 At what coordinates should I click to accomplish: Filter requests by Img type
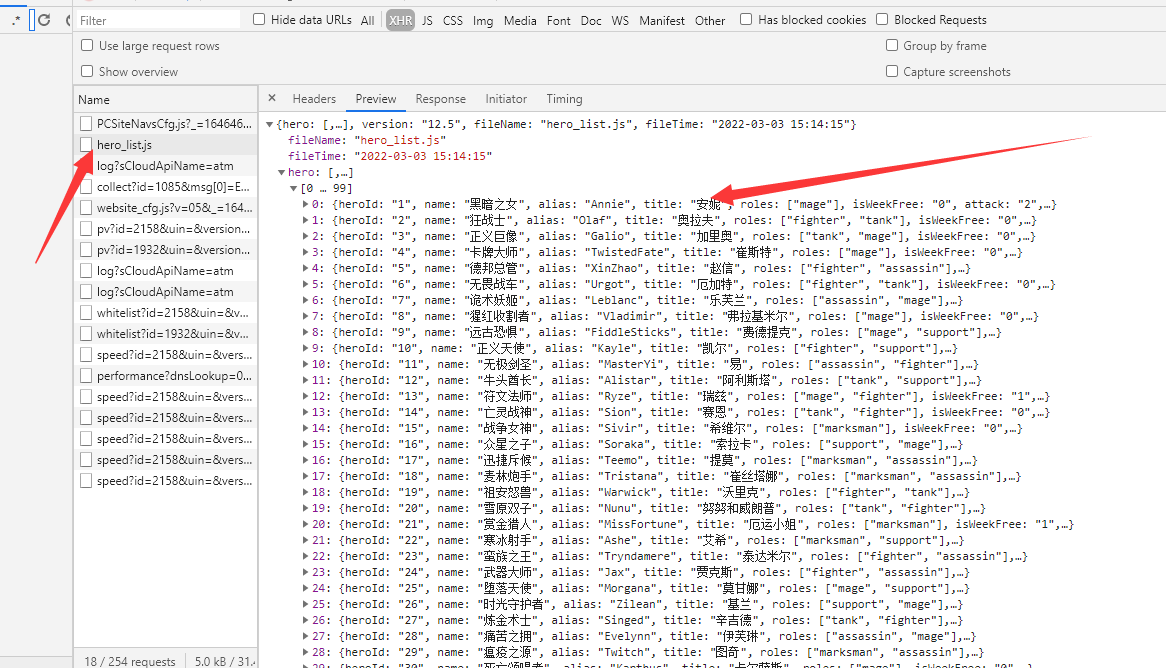(x=482, y=20)
